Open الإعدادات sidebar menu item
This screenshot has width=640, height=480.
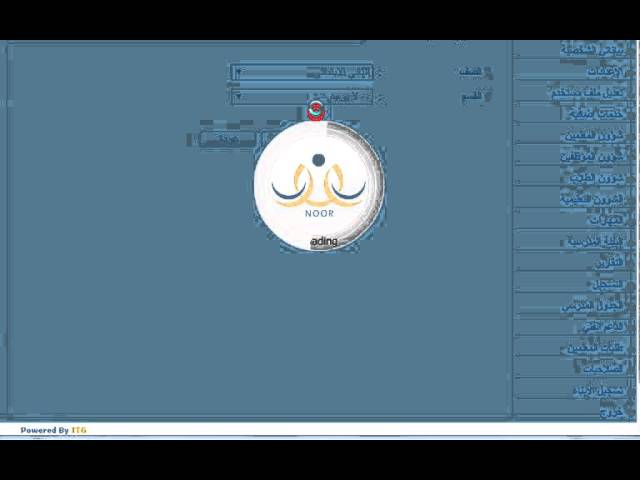[x=606, y=72]
